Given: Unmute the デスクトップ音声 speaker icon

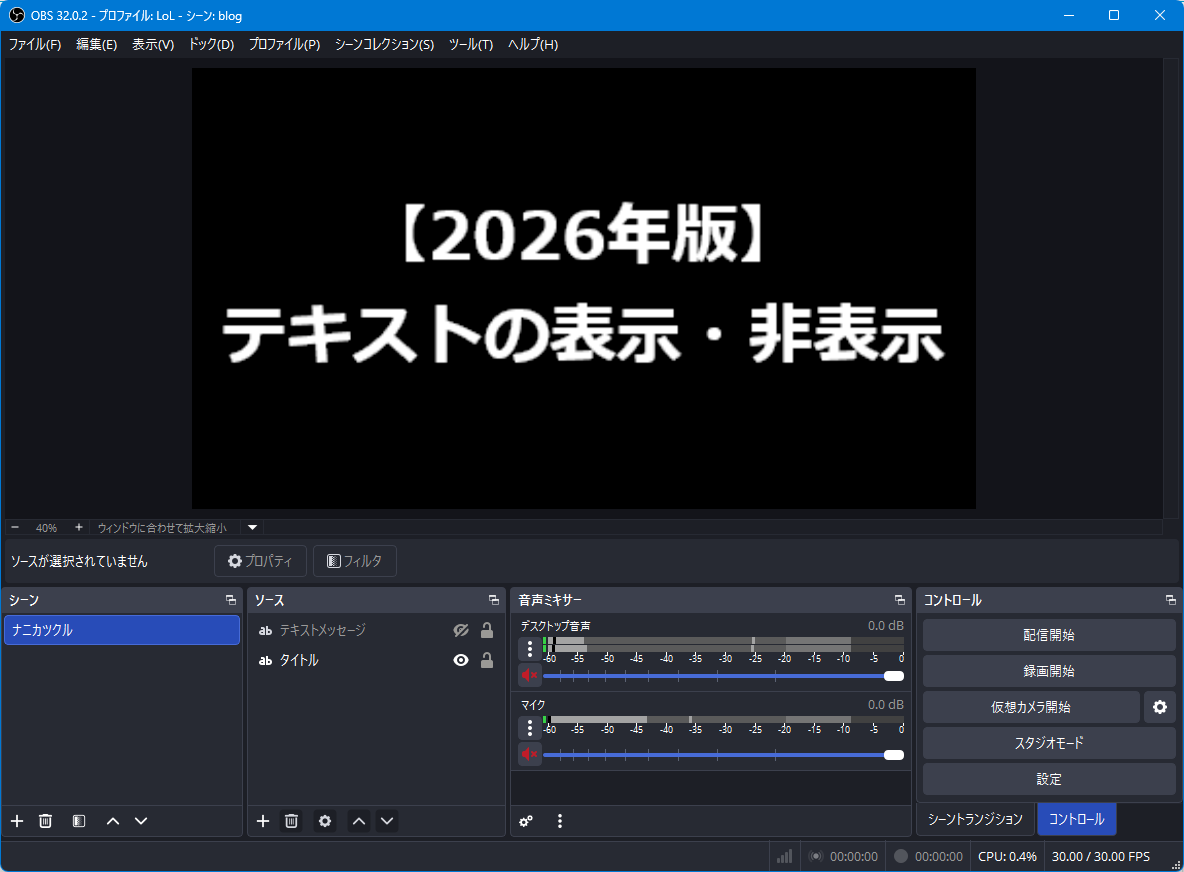Looking at the screenshot, I should (529, 675).
